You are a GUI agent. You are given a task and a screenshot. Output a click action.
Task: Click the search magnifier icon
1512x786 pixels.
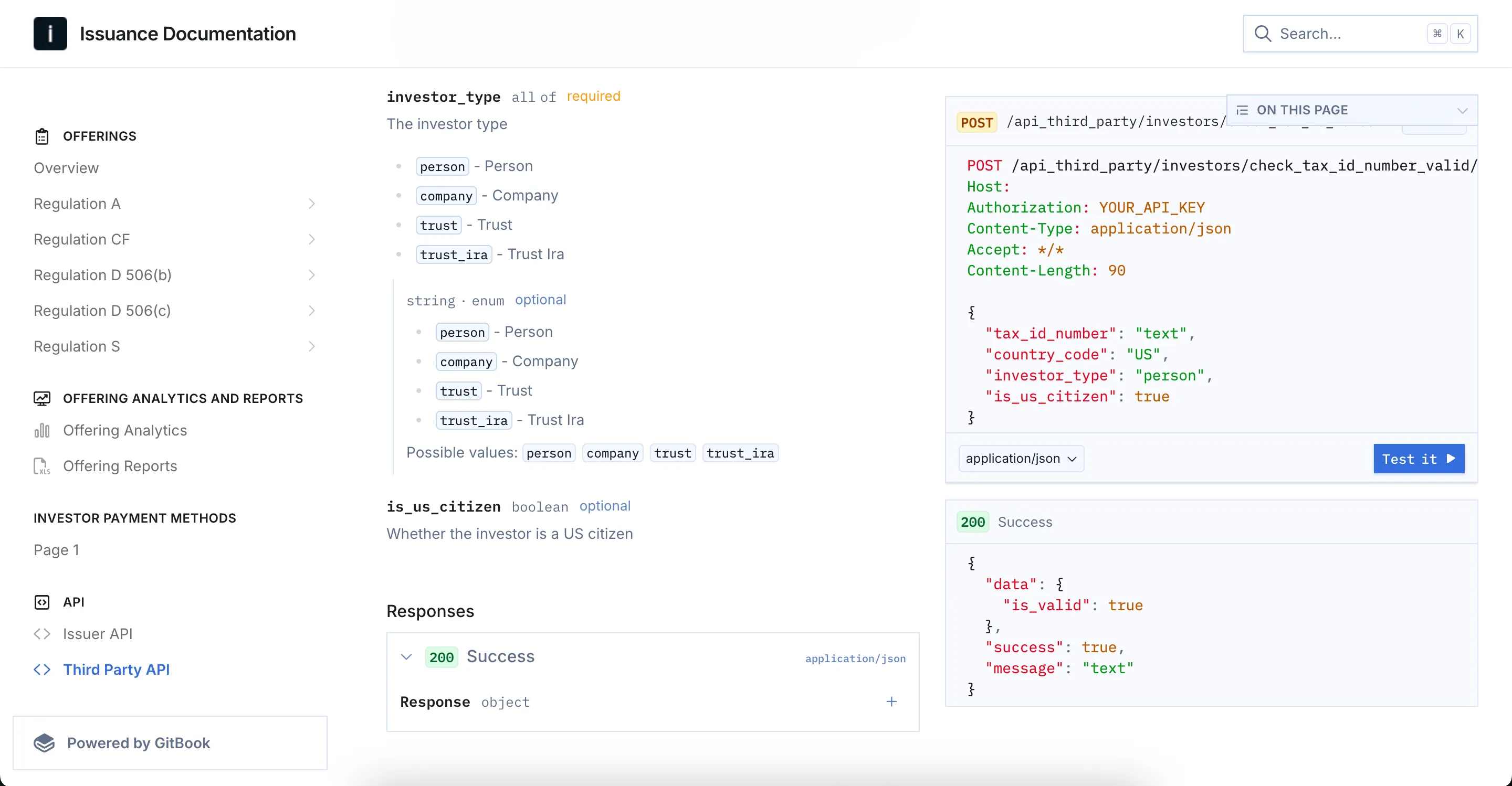pyautogui.click(x=1263, y=34)
